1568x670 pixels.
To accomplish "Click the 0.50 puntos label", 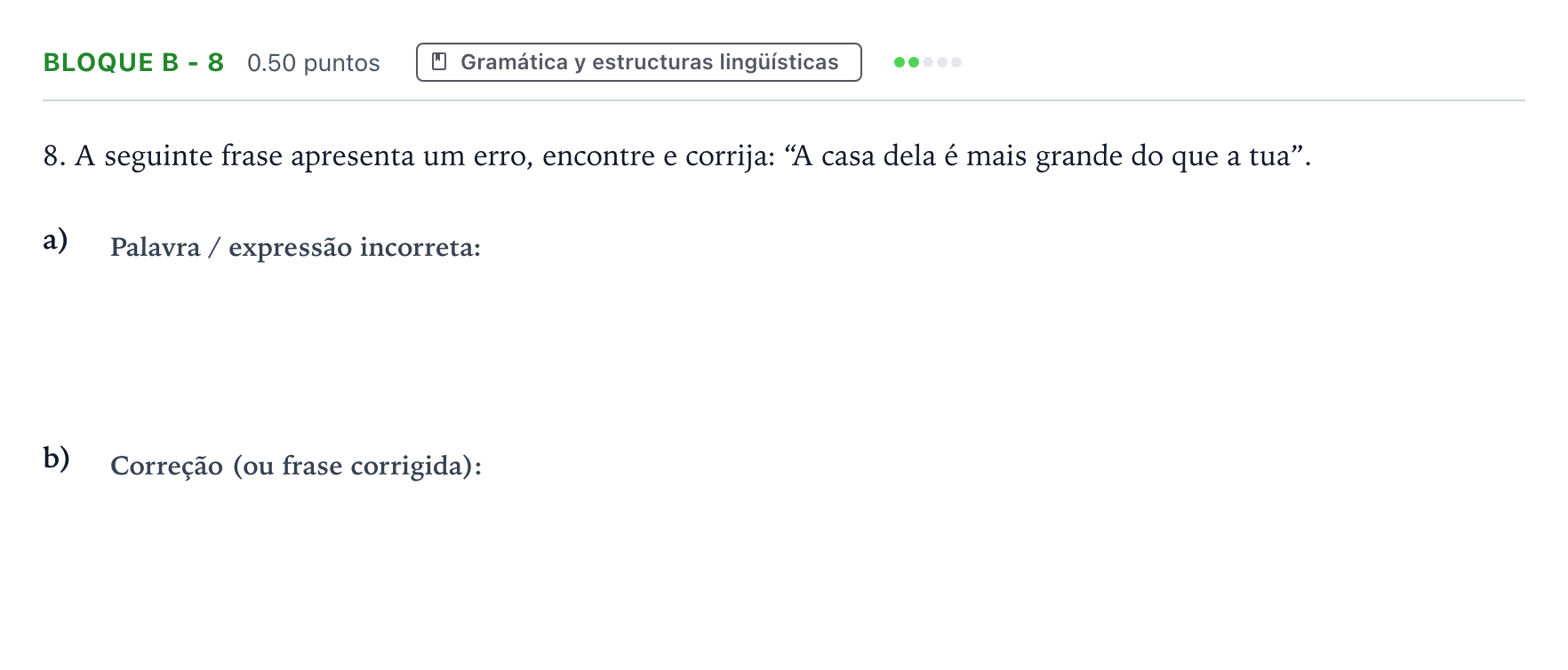I will pos(313,63).
